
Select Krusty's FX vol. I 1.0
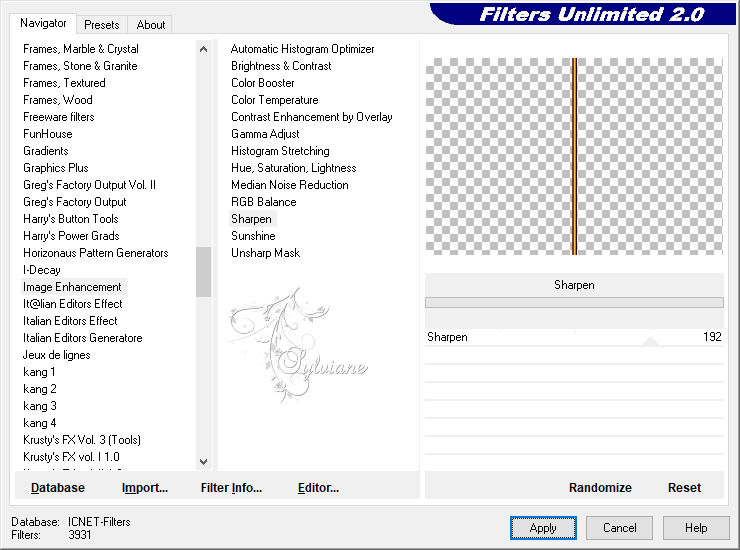click(71, 457)
